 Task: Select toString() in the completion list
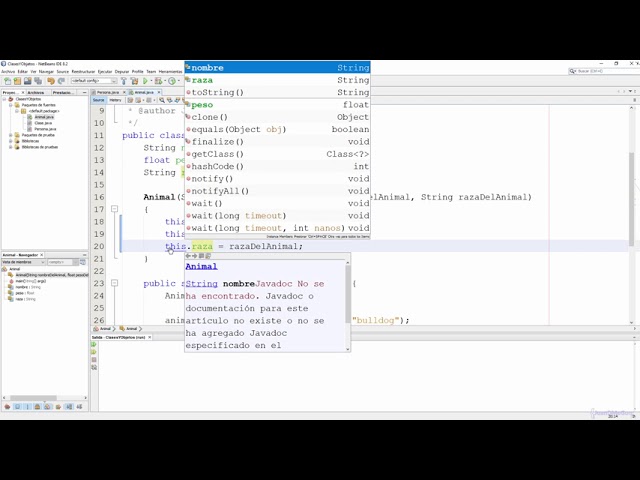coord(278,92)
